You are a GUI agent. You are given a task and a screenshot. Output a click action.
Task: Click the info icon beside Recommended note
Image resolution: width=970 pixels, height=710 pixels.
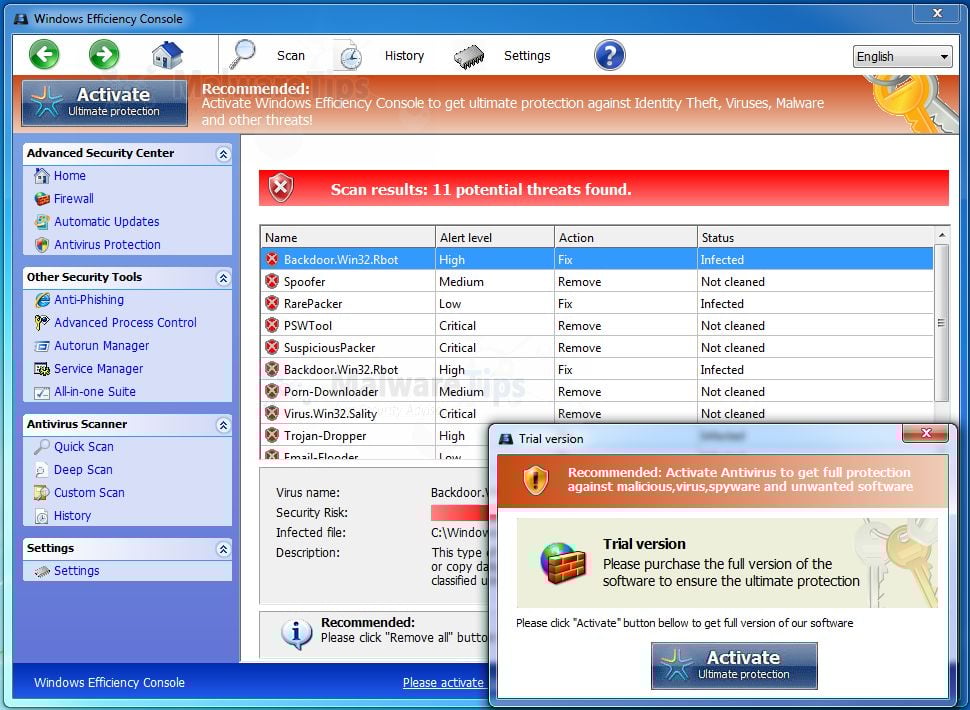coord(296,633)
